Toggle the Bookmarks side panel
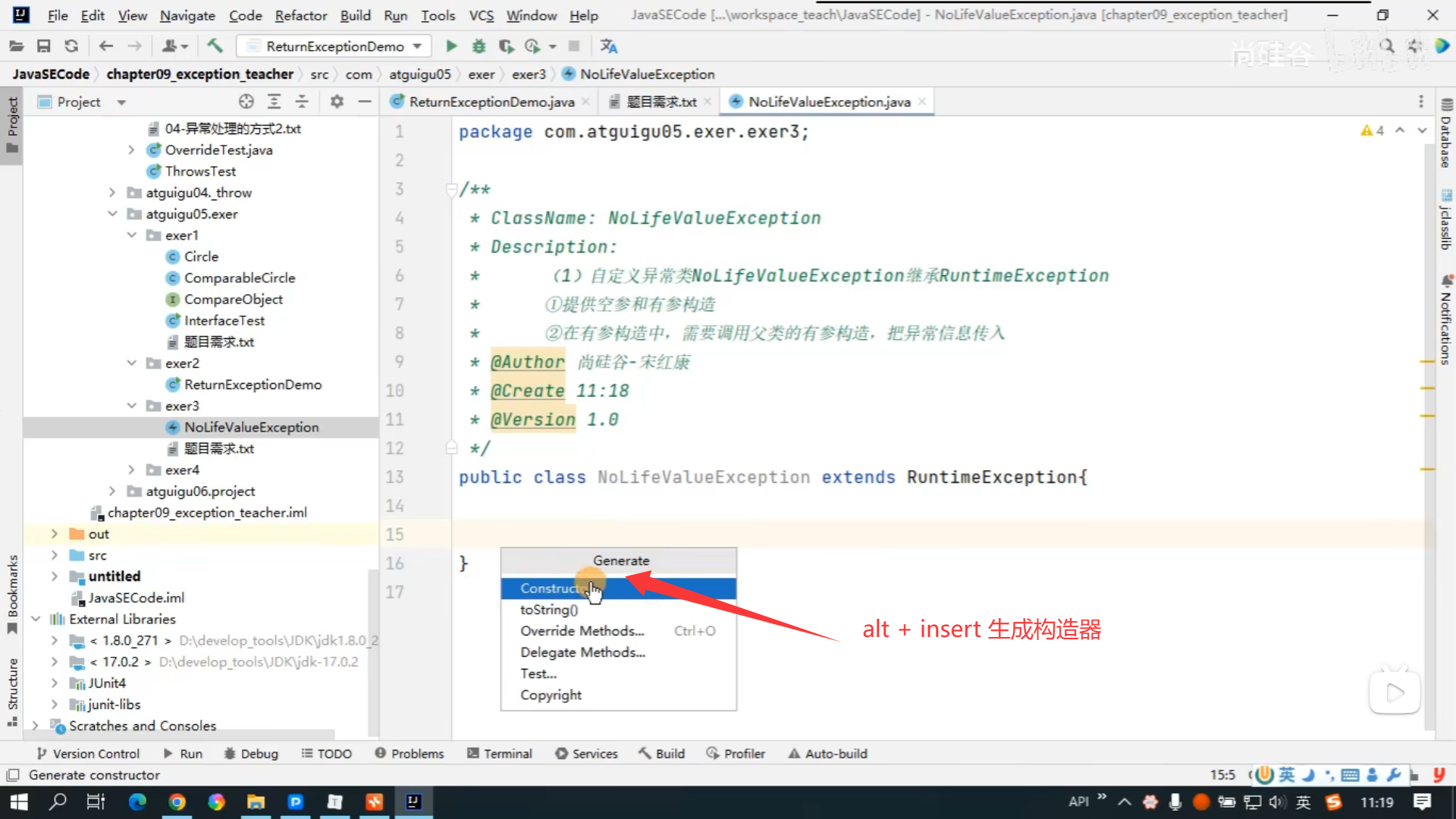Screen dimensions: 1456x819 12,593
